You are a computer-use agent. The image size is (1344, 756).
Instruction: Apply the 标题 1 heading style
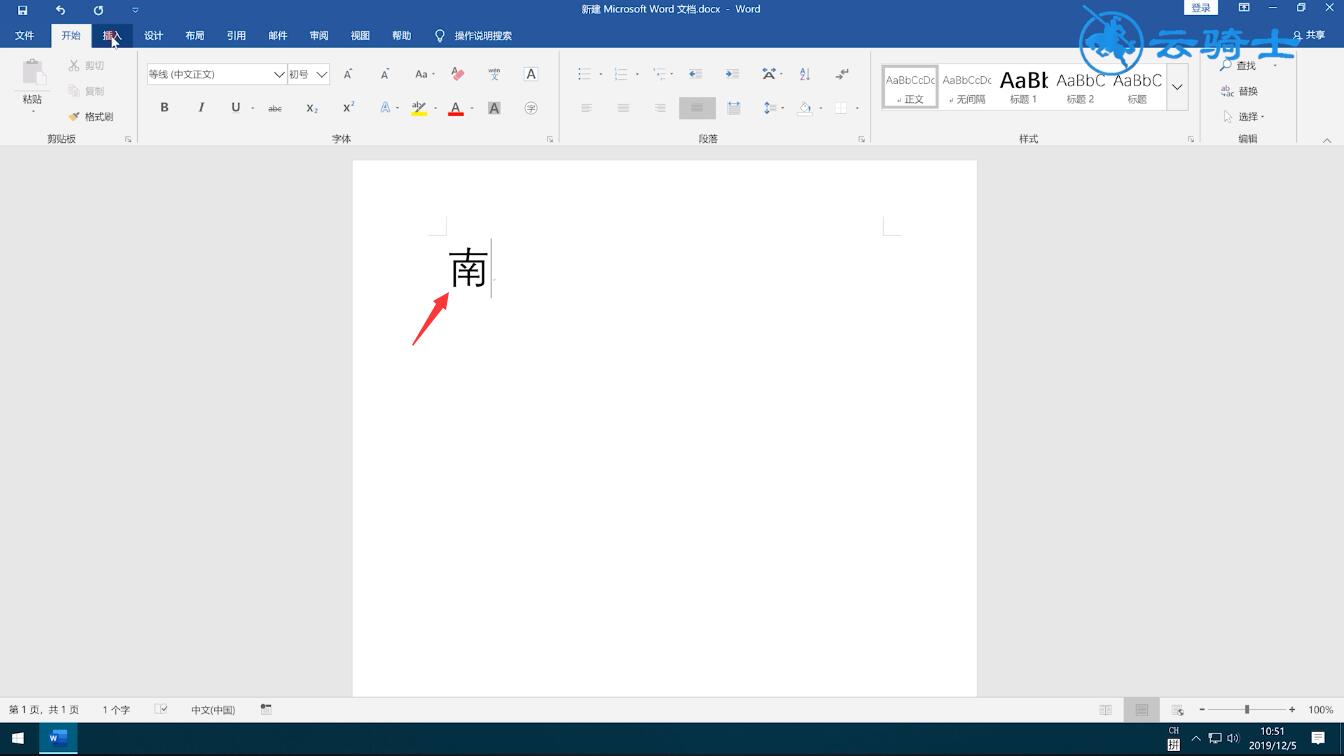1023,87
